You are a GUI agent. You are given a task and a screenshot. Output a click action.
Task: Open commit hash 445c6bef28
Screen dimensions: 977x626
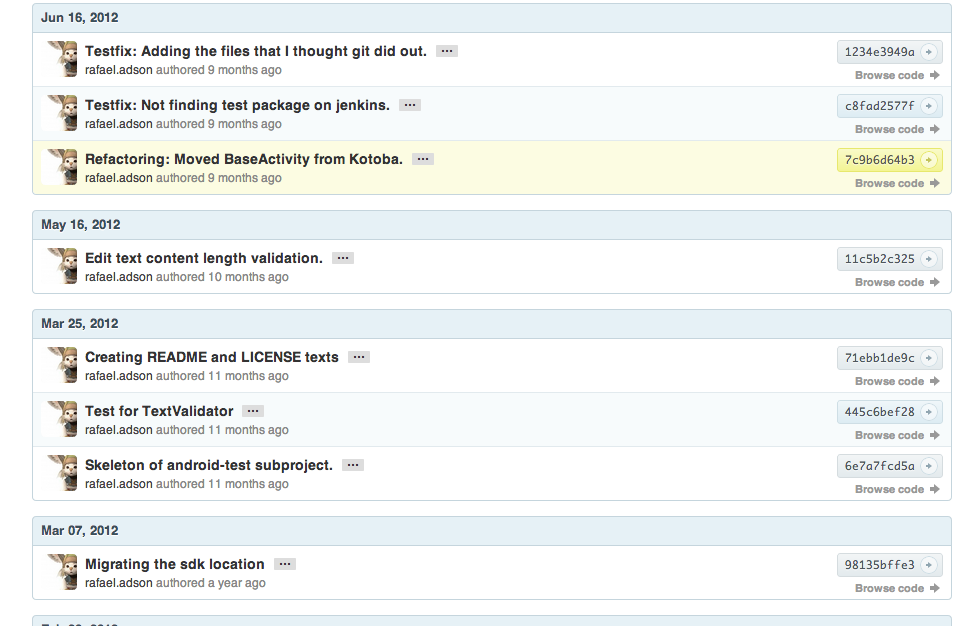point(879,412)
